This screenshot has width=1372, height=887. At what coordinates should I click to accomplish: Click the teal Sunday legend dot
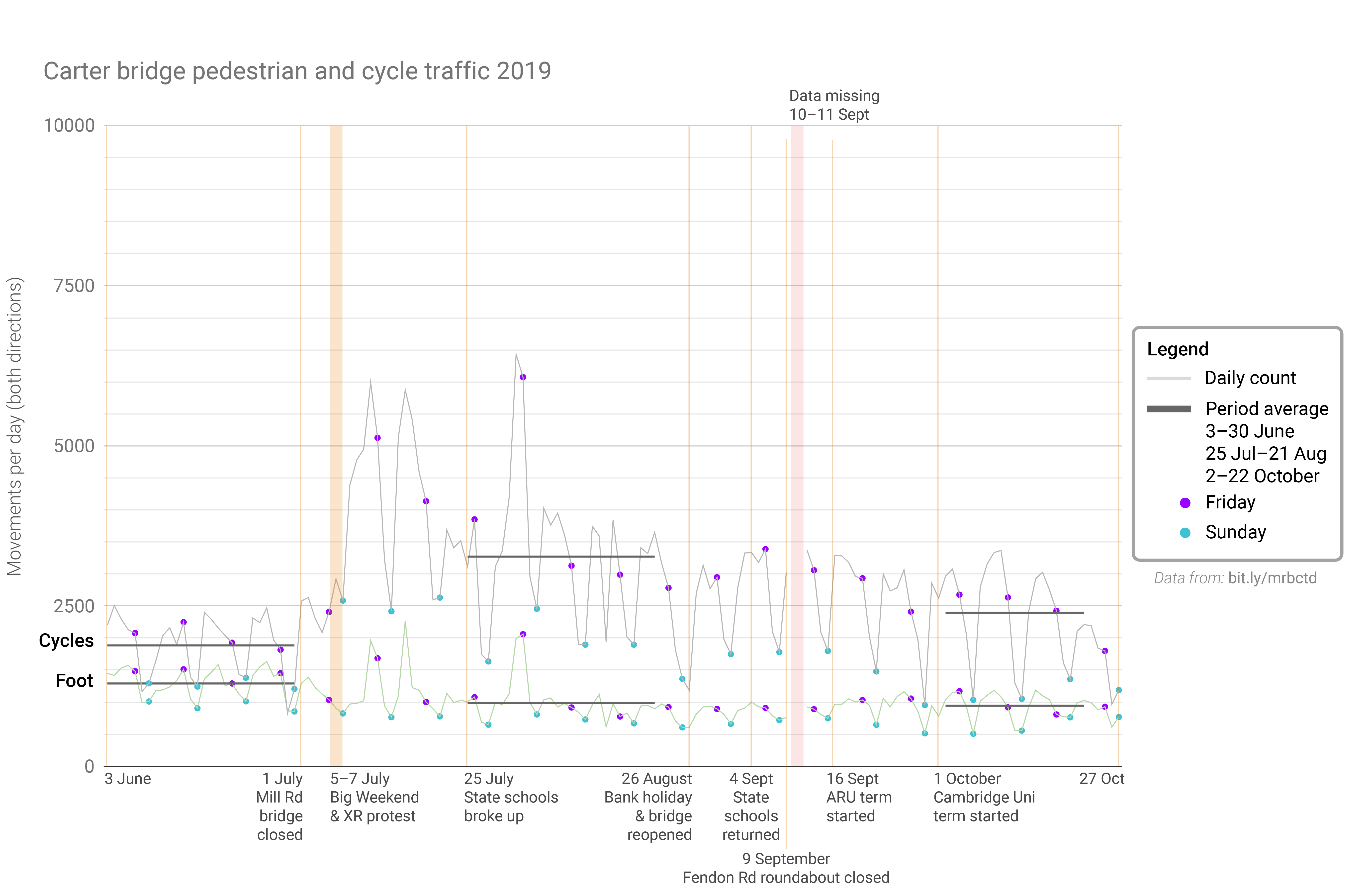[1185, 533]
